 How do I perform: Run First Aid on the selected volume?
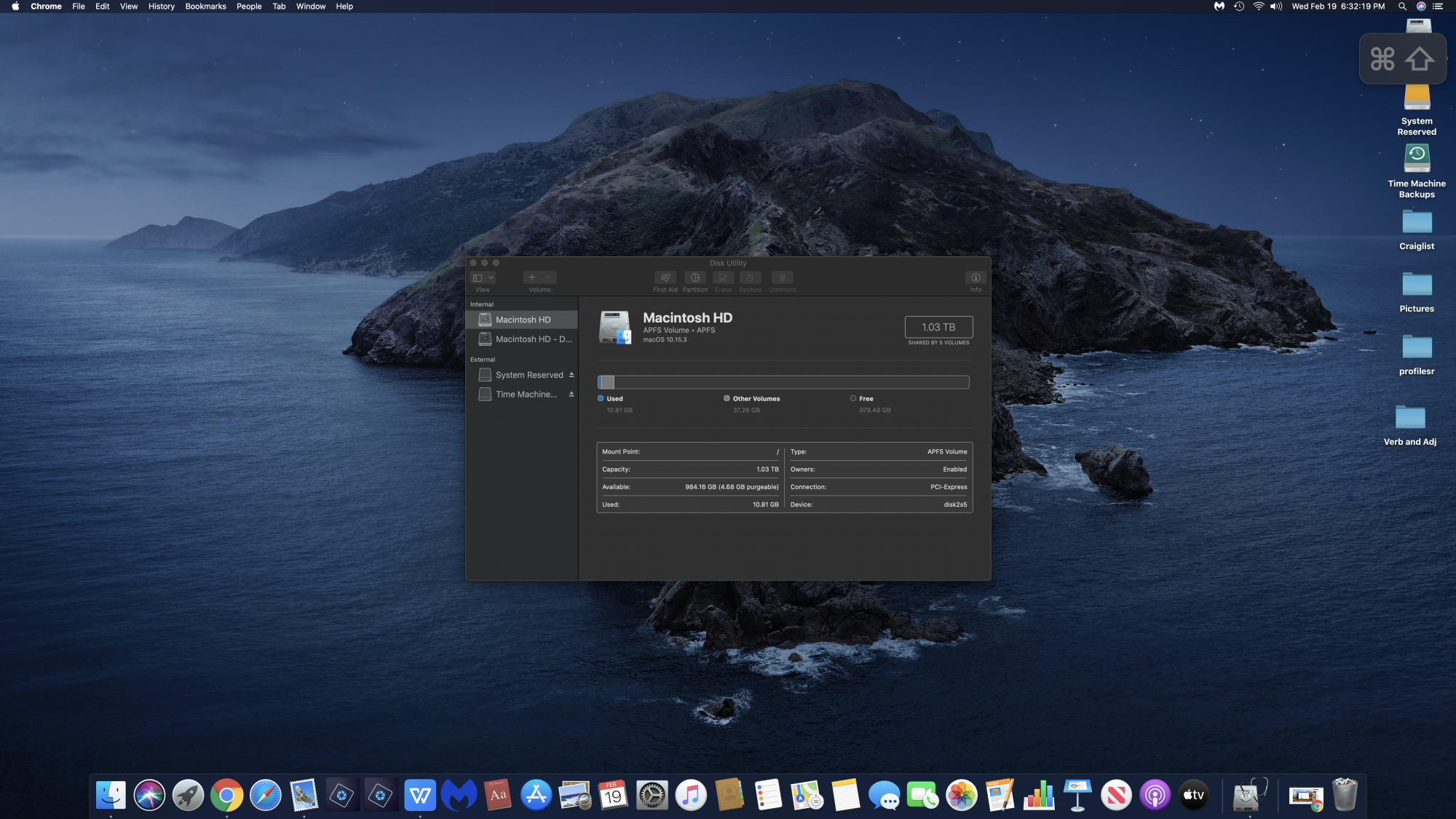665,277
